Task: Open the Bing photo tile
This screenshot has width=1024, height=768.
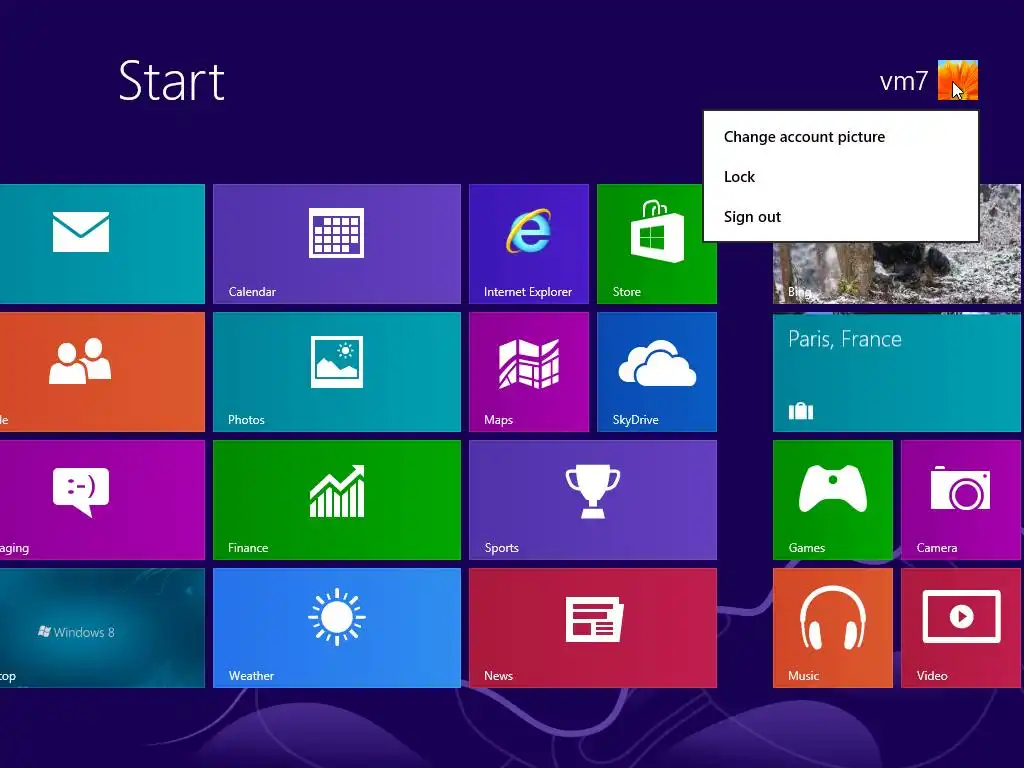Action: [897, 273]
